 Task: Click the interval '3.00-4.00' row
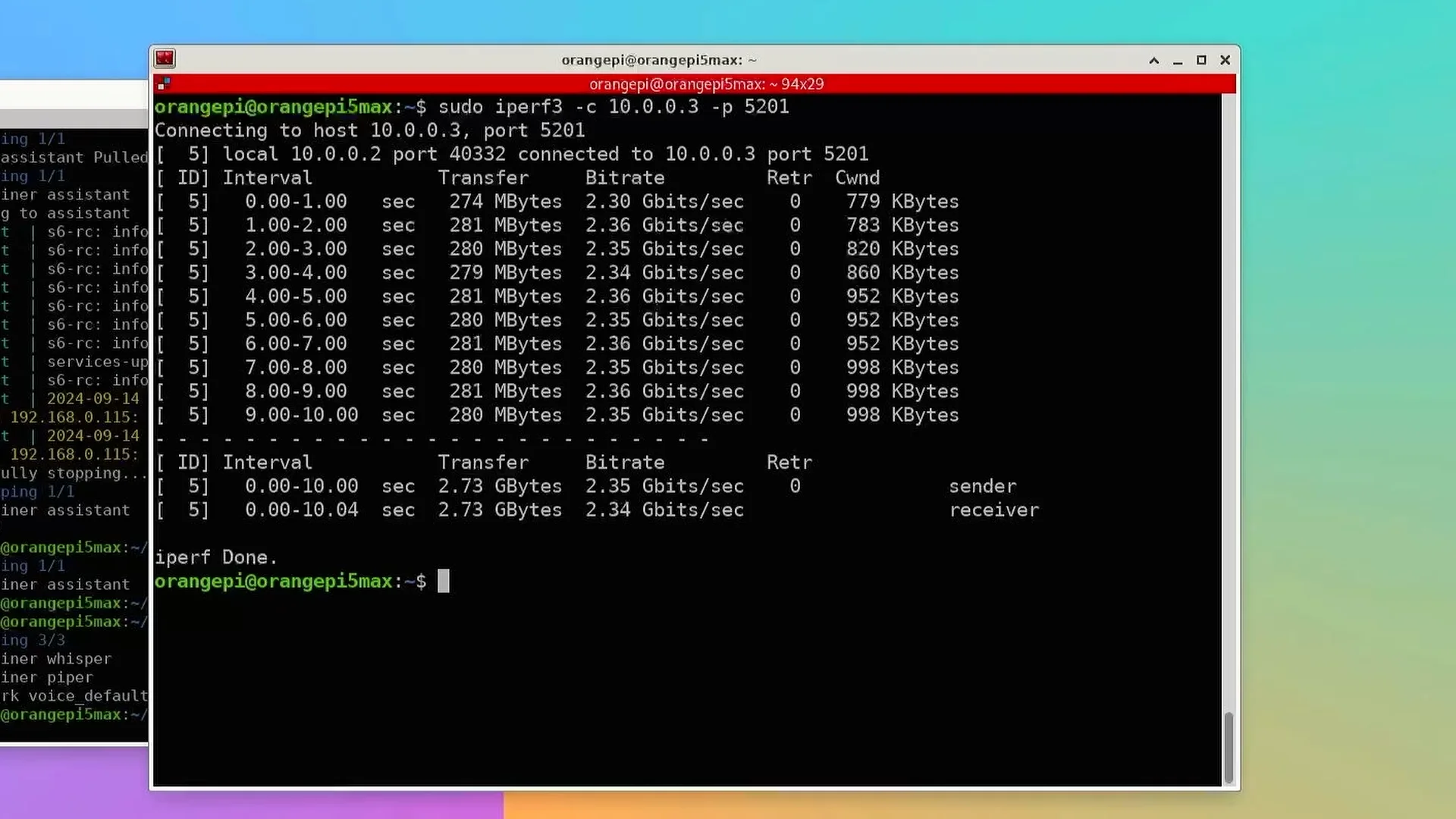[x=557, y=273]
